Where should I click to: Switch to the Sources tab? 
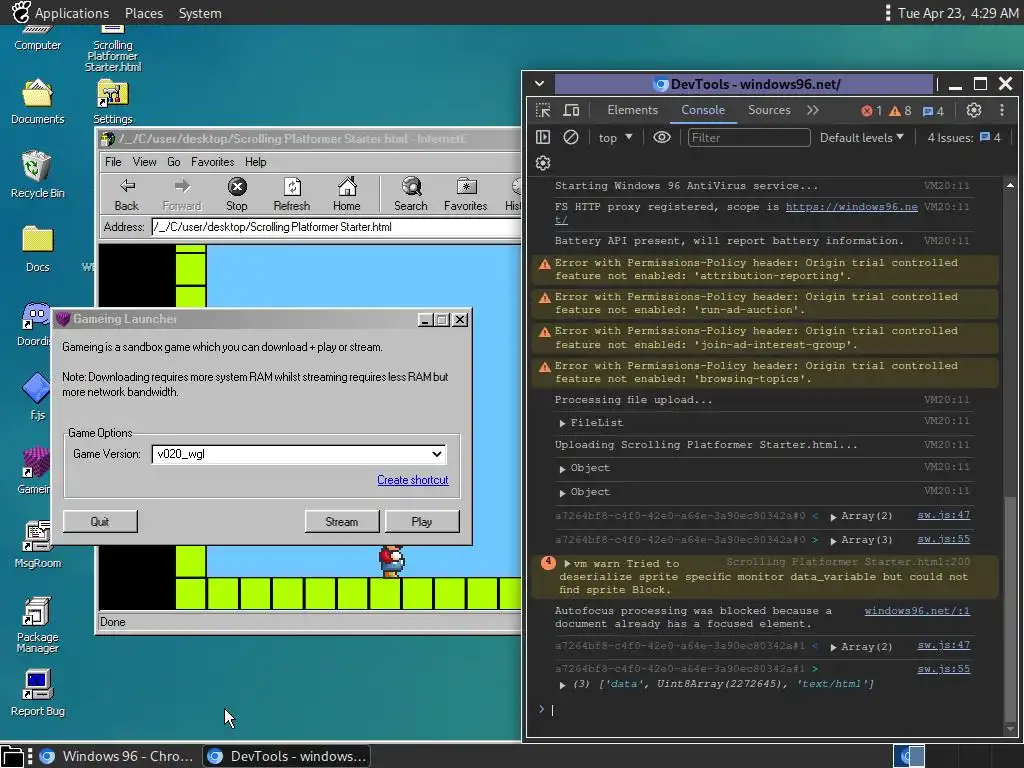click(x=769, y=110)
